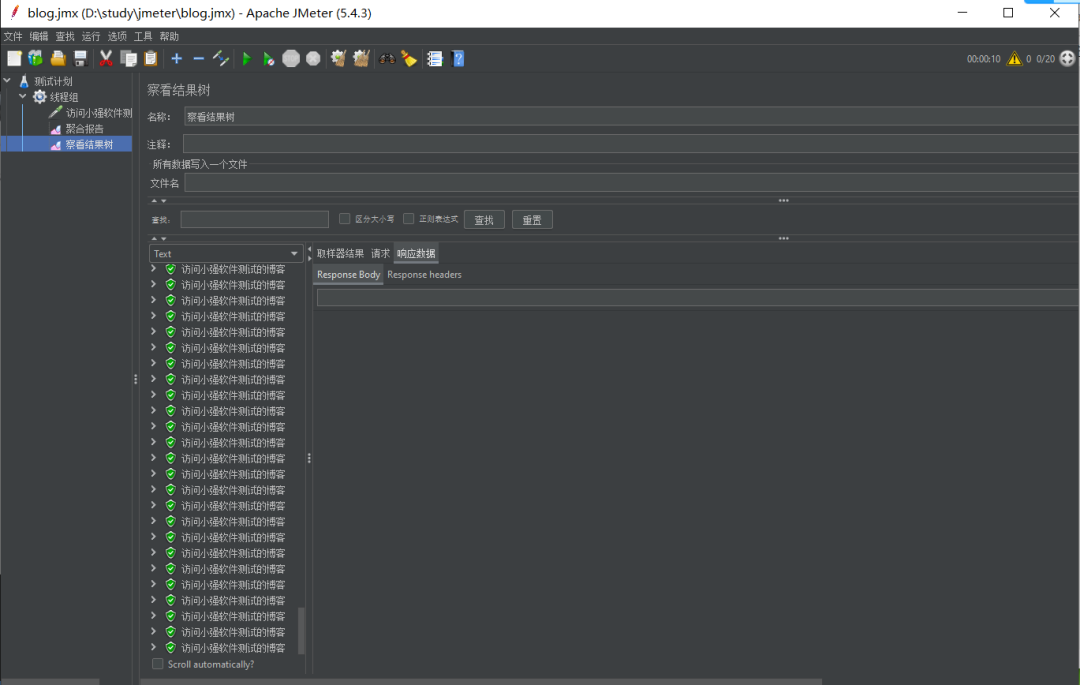Select the Response headers tab
This screenshot has width=1080, height=685.
pyautogui.click(x=424, y=275)
